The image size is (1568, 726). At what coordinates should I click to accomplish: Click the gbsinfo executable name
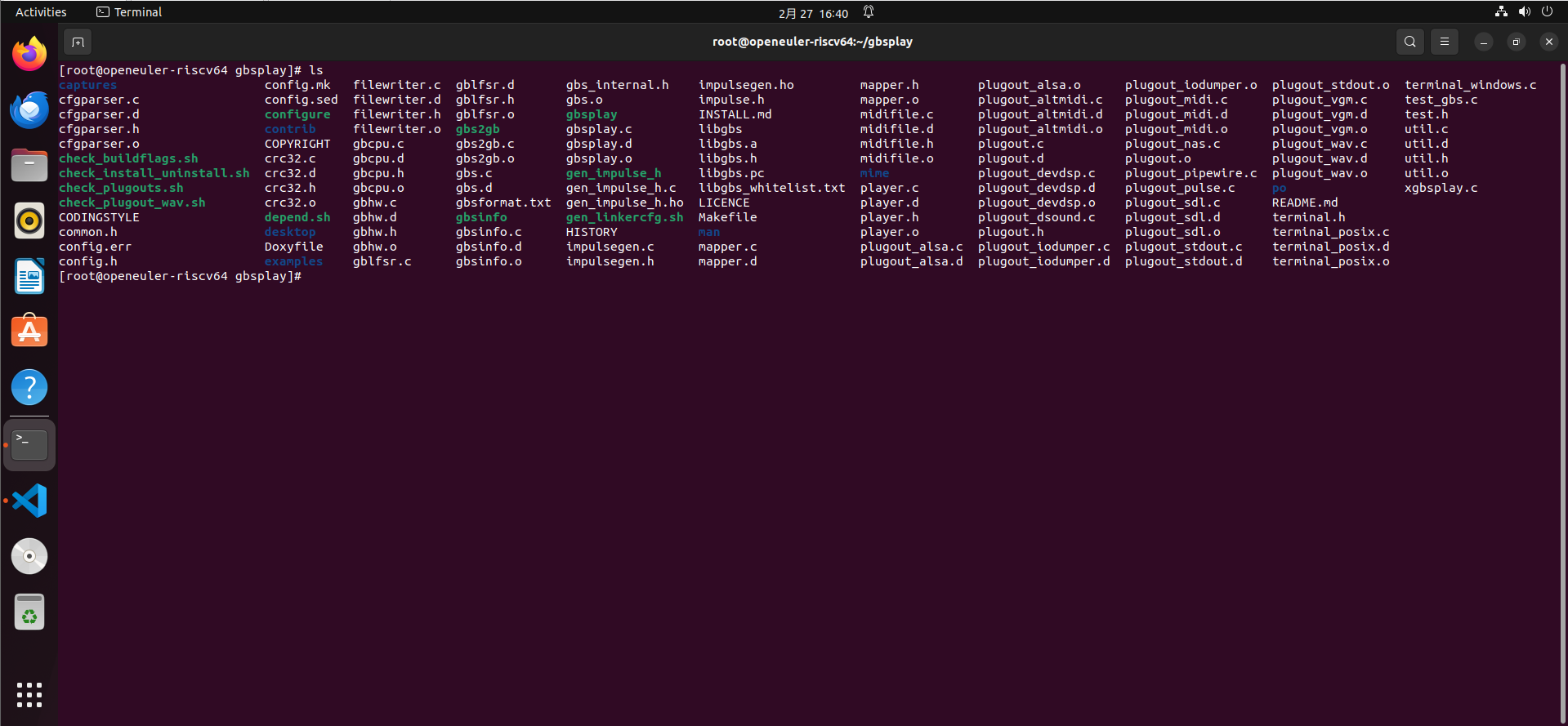481,217
